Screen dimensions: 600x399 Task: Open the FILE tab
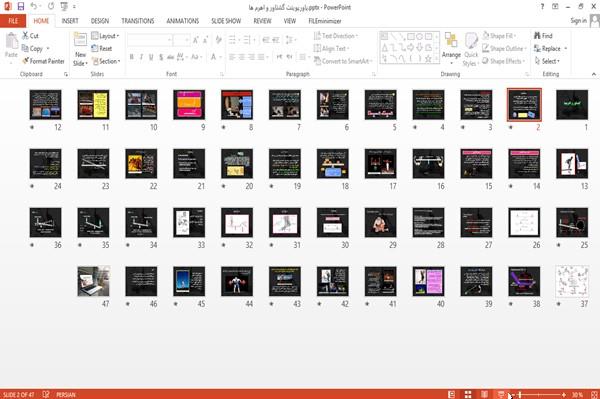pyautogui.click(x=13, y=21)
